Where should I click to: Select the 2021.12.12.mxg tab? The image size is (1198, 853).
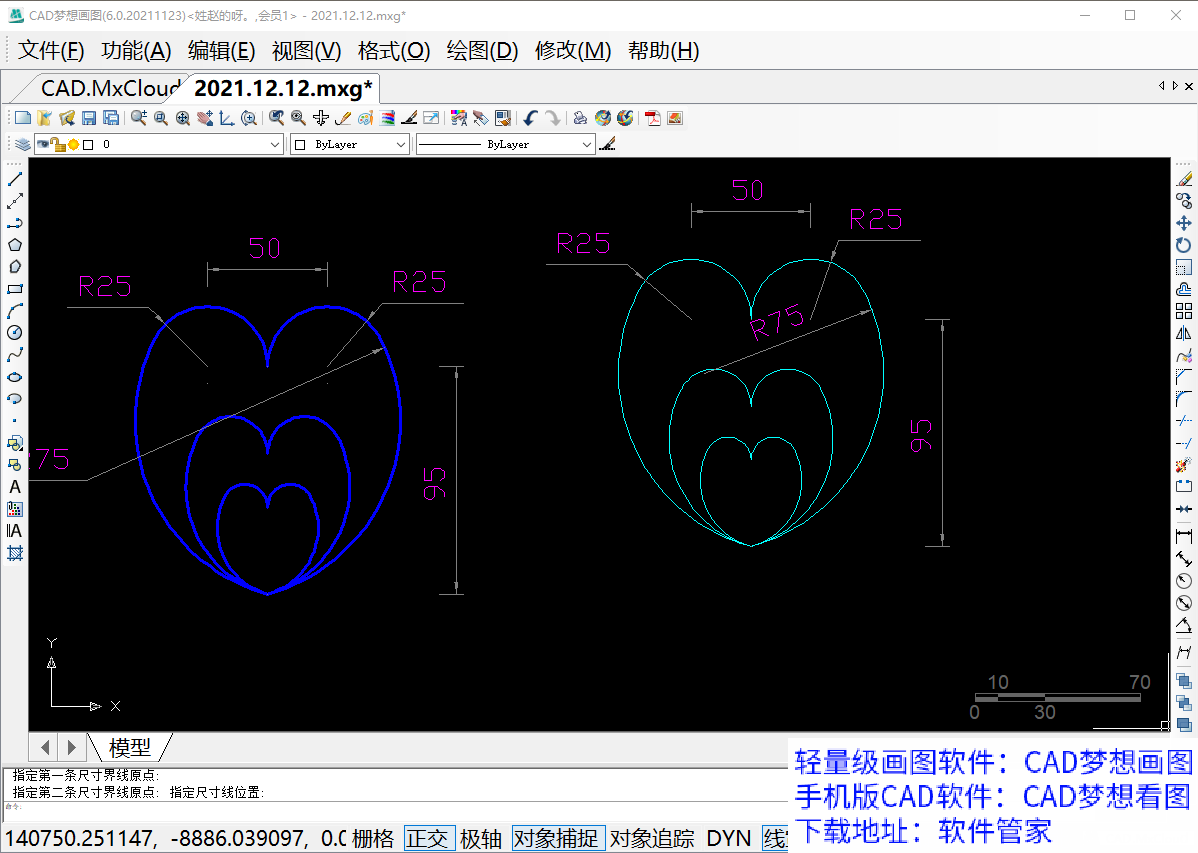point(283,89)
